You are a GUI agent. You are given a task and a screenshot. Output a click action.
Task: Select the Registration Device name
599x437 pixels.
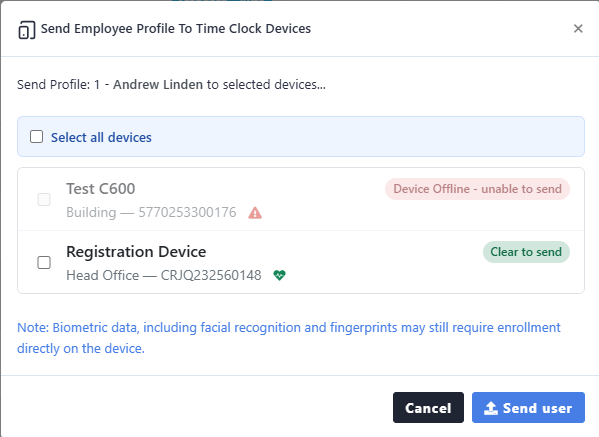tap(136, 252)
